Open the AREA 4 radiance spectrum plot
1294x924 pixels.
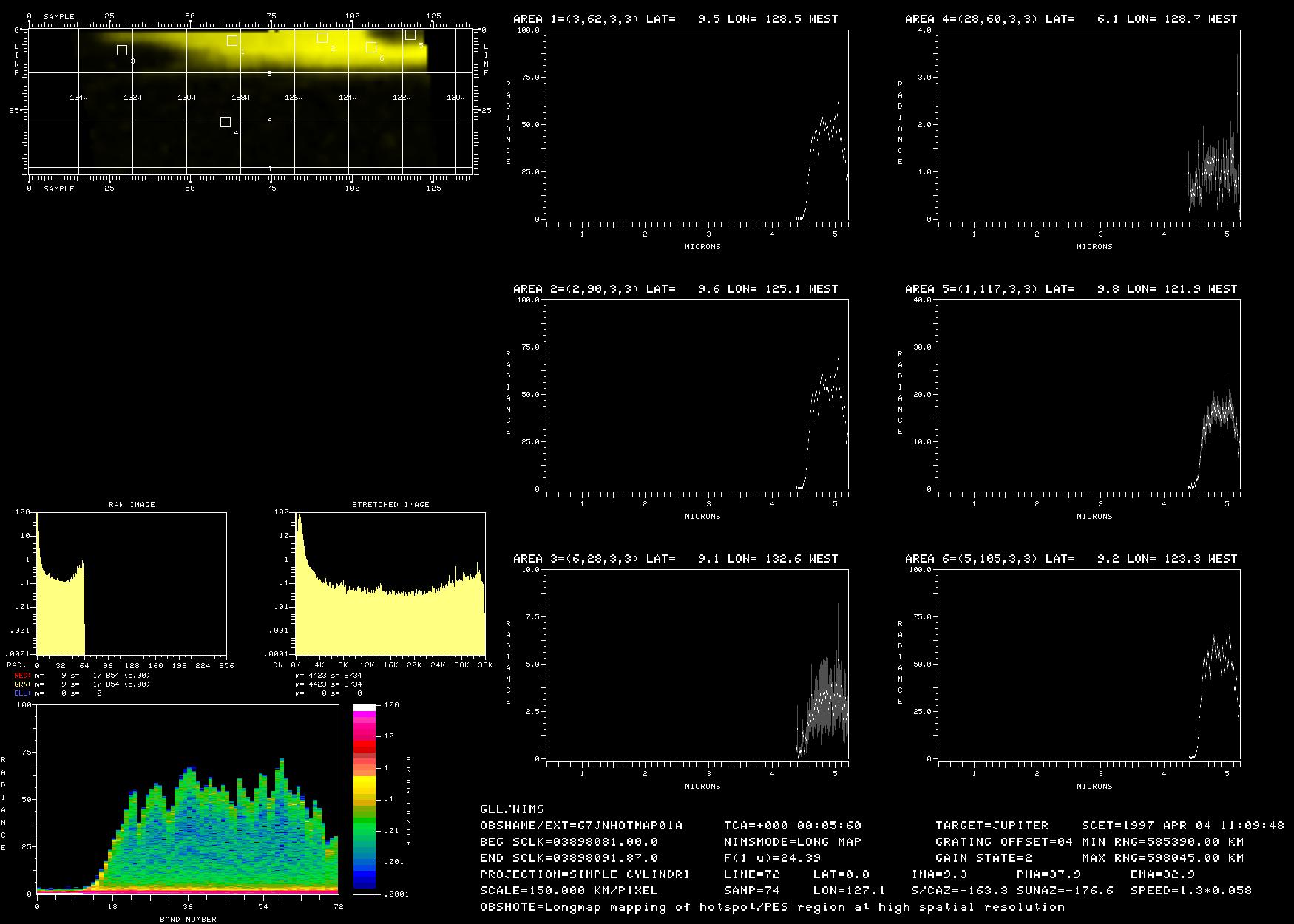click(1088, 125)
